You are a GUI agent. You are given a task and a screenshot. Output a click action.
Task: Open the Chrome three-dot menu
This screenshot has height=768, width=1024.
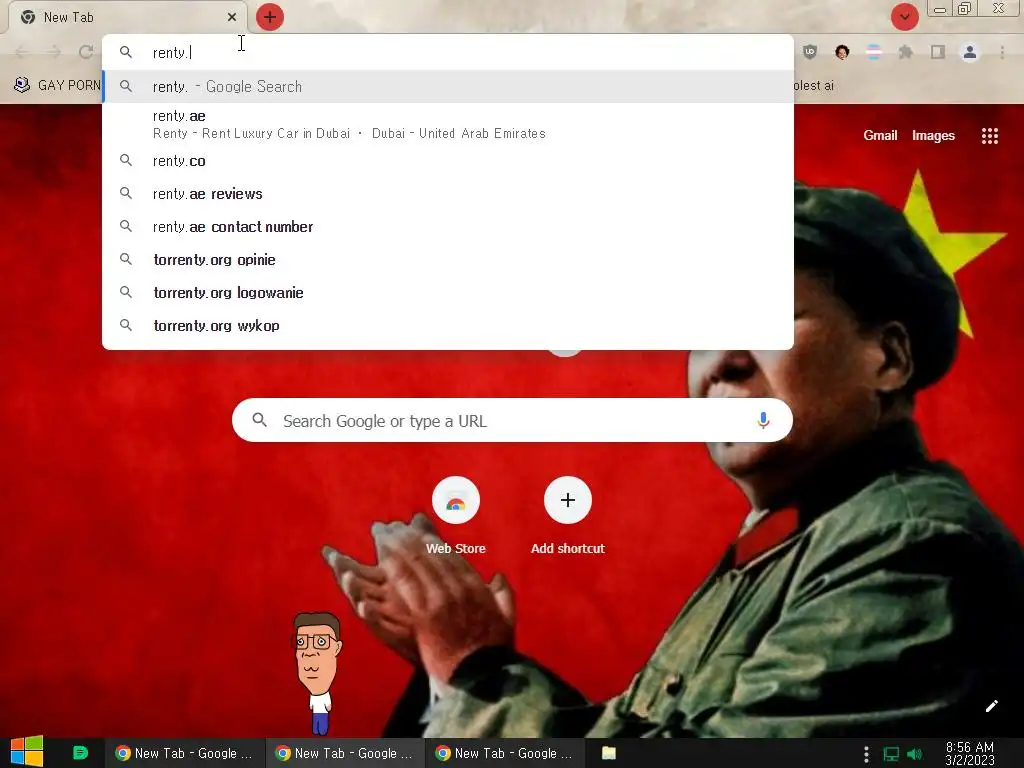1002,52
